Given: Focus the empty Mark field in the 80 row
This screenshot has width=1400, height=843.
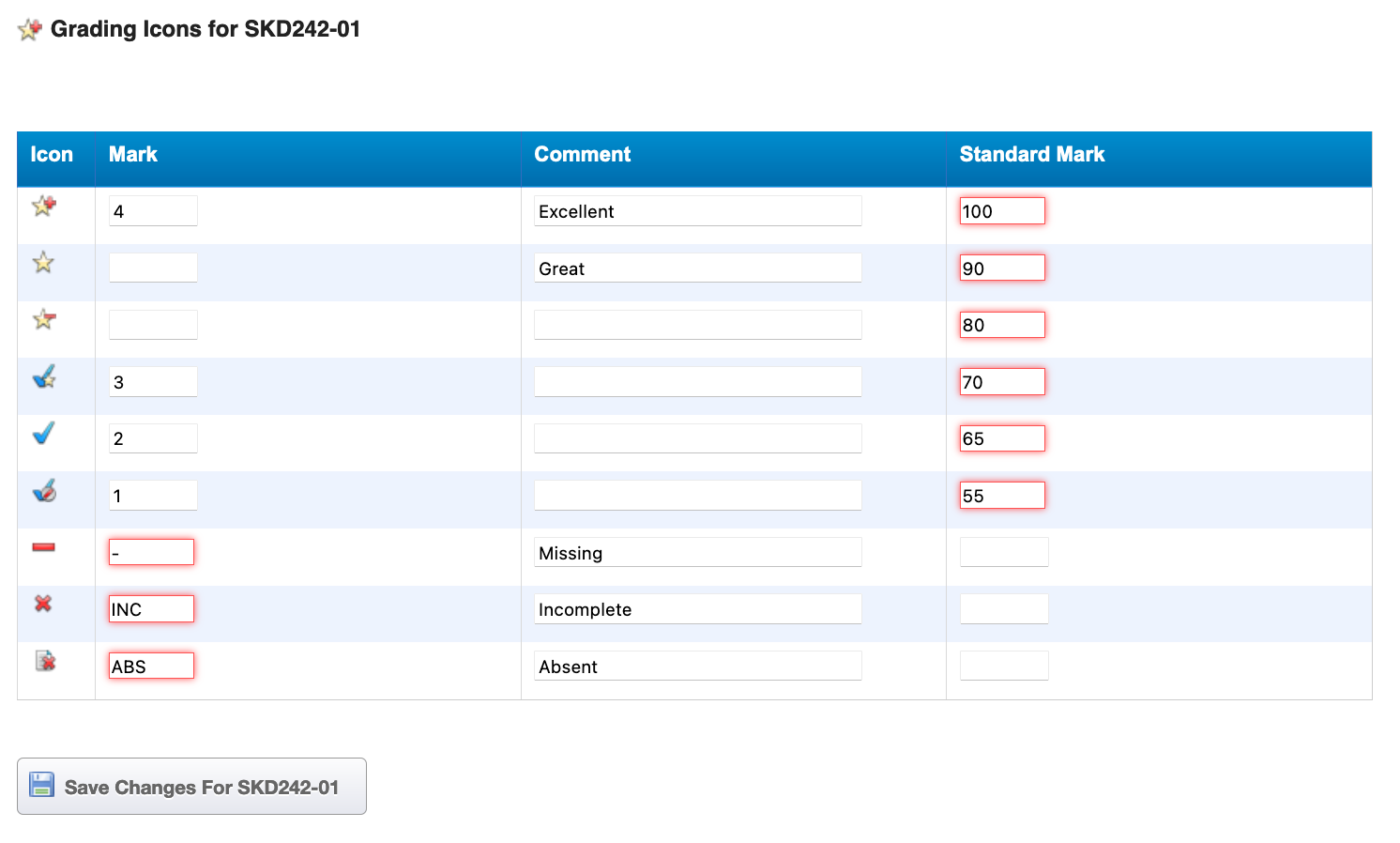Looking at the screenshot, I should (x=153, y=325).
